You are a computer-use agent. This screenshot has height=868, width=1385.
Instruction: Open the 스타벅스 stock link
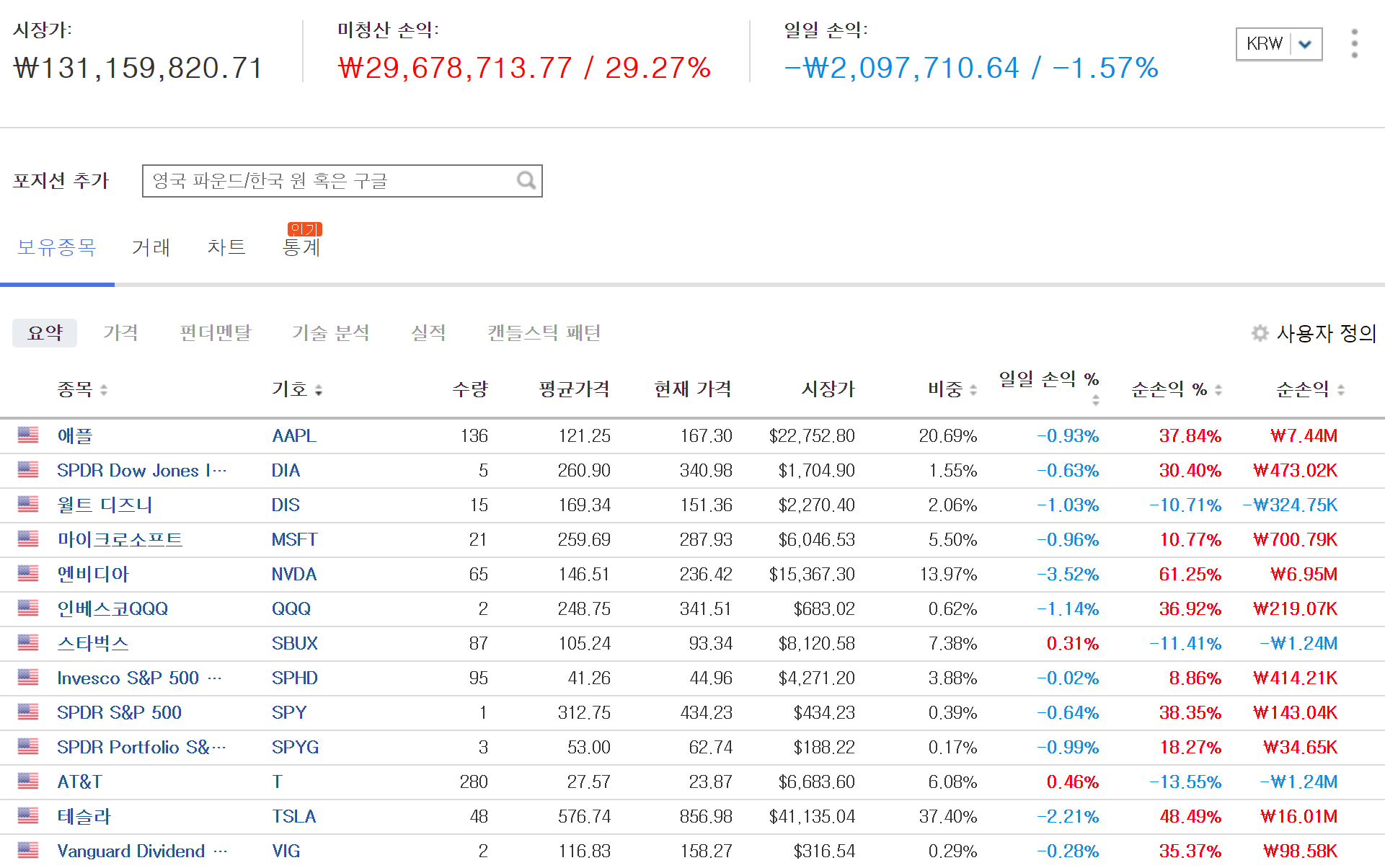point(93,643)
